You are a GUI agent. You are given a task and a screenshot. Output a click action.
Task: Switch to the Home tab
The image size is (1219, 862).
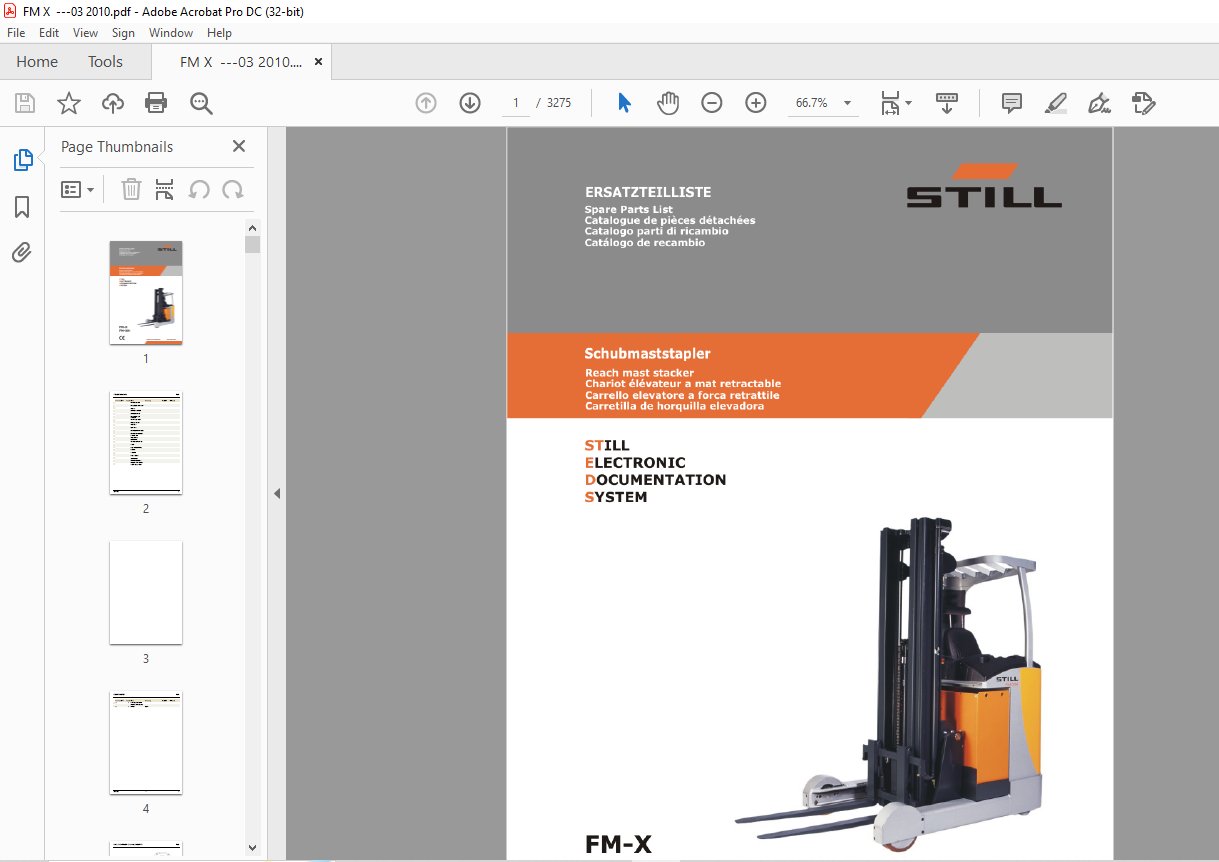coord(37,62)
